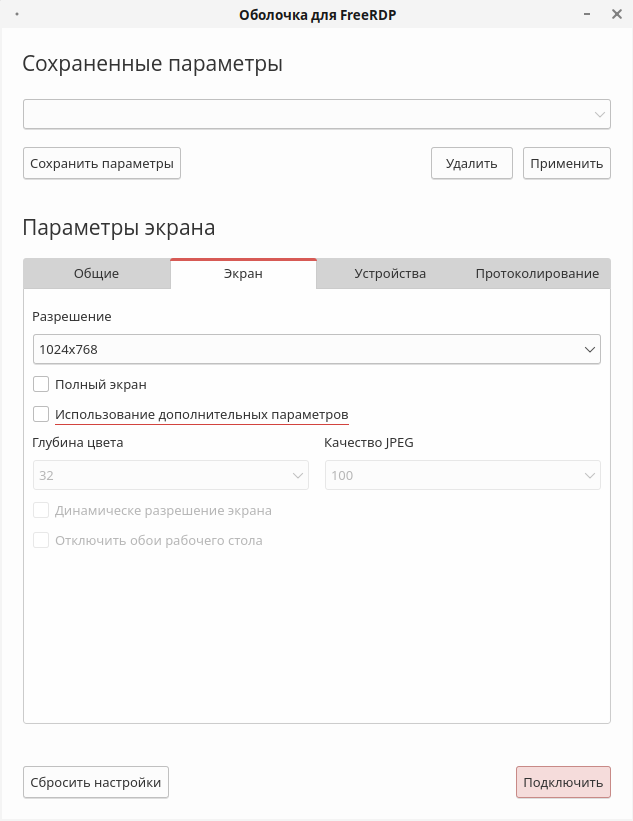The width and height of the screenshot is (633, 821).
Task: Toggle Использование дополнительных параметров checkbox
Action: pyautogui.click(x=41, y=414)
